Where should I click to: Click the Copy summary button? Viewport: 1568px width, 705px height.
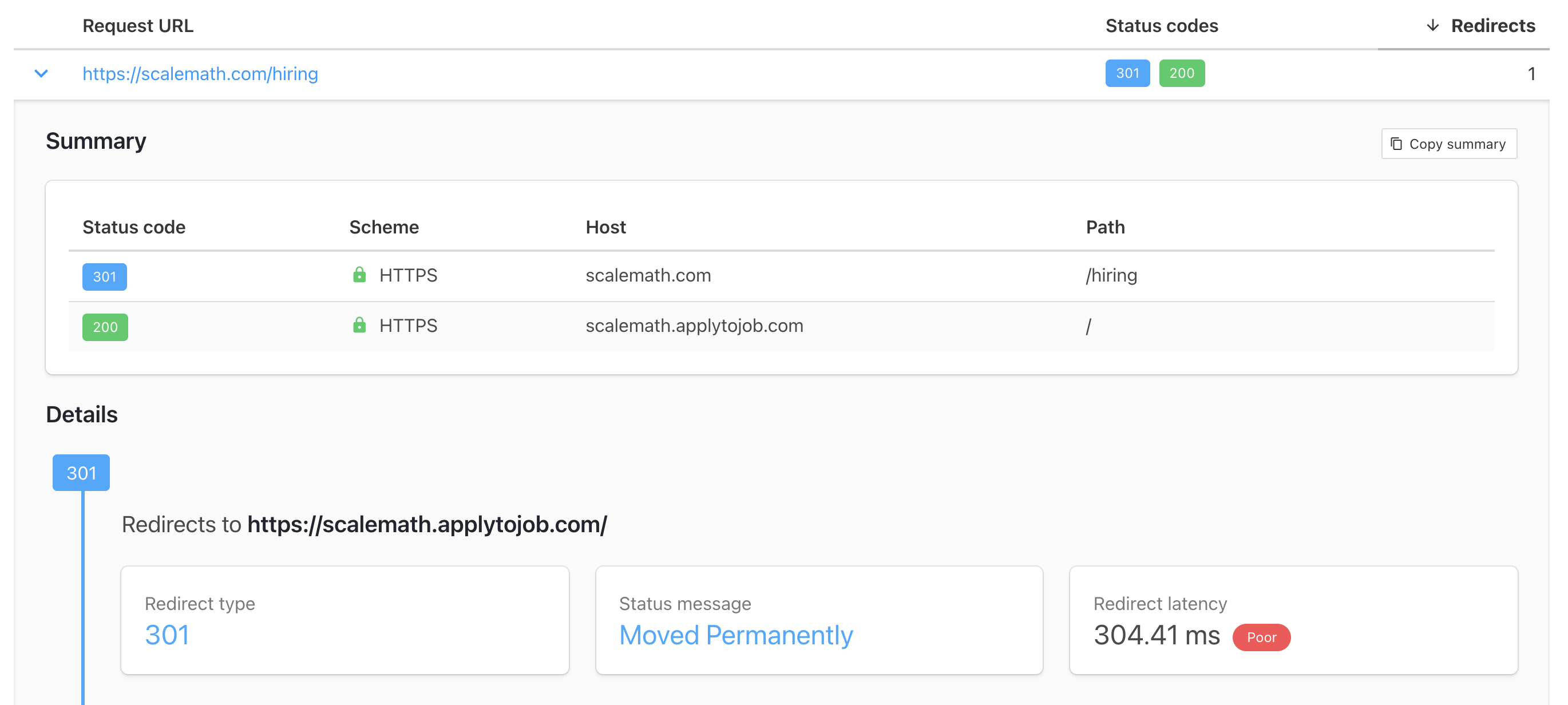[x=1449, y=144]
